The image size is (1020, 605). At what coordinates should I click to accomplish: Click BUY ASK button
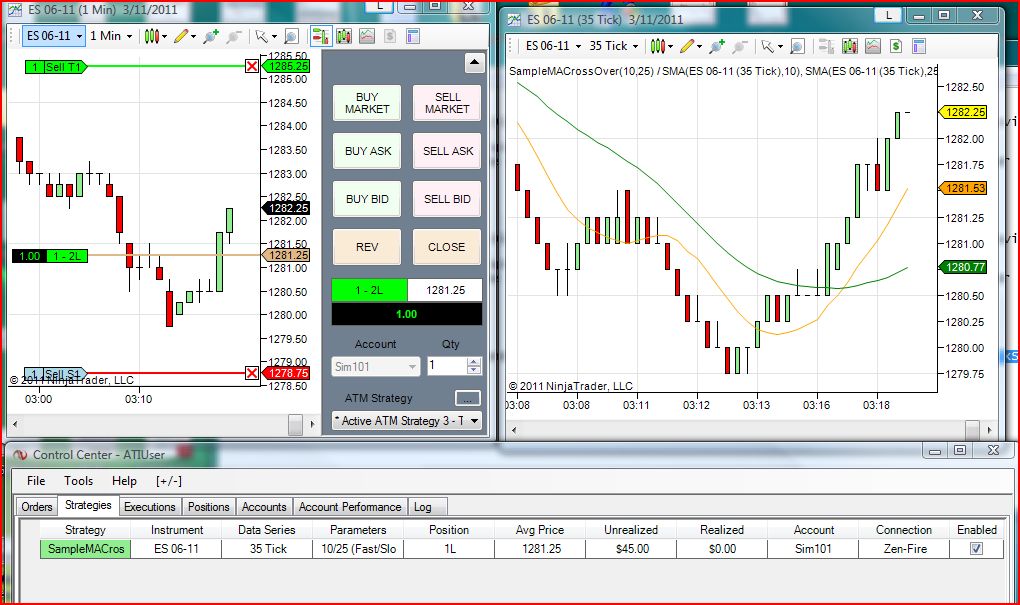367,151
